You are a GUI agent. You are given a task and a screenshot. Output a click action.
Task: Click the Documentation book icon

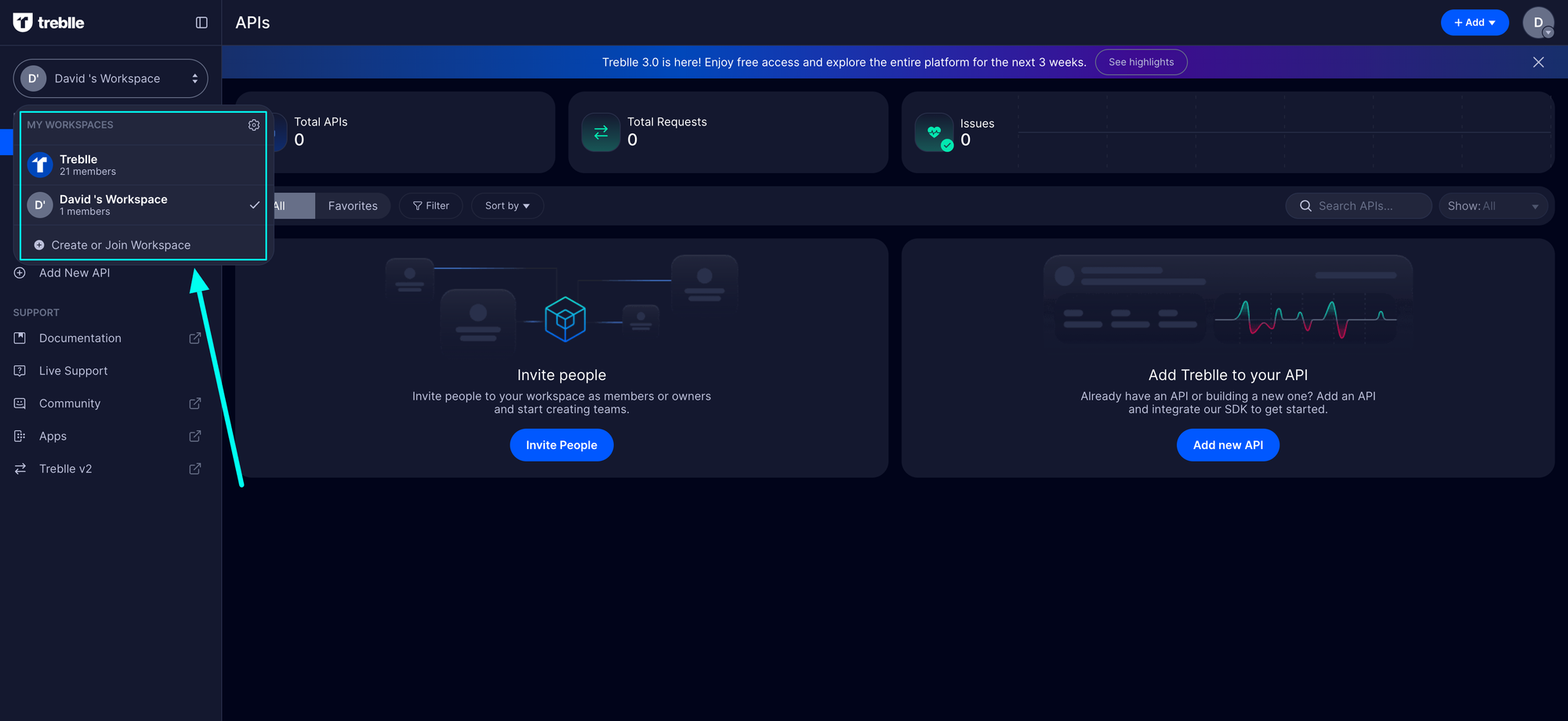pos(20,338)
